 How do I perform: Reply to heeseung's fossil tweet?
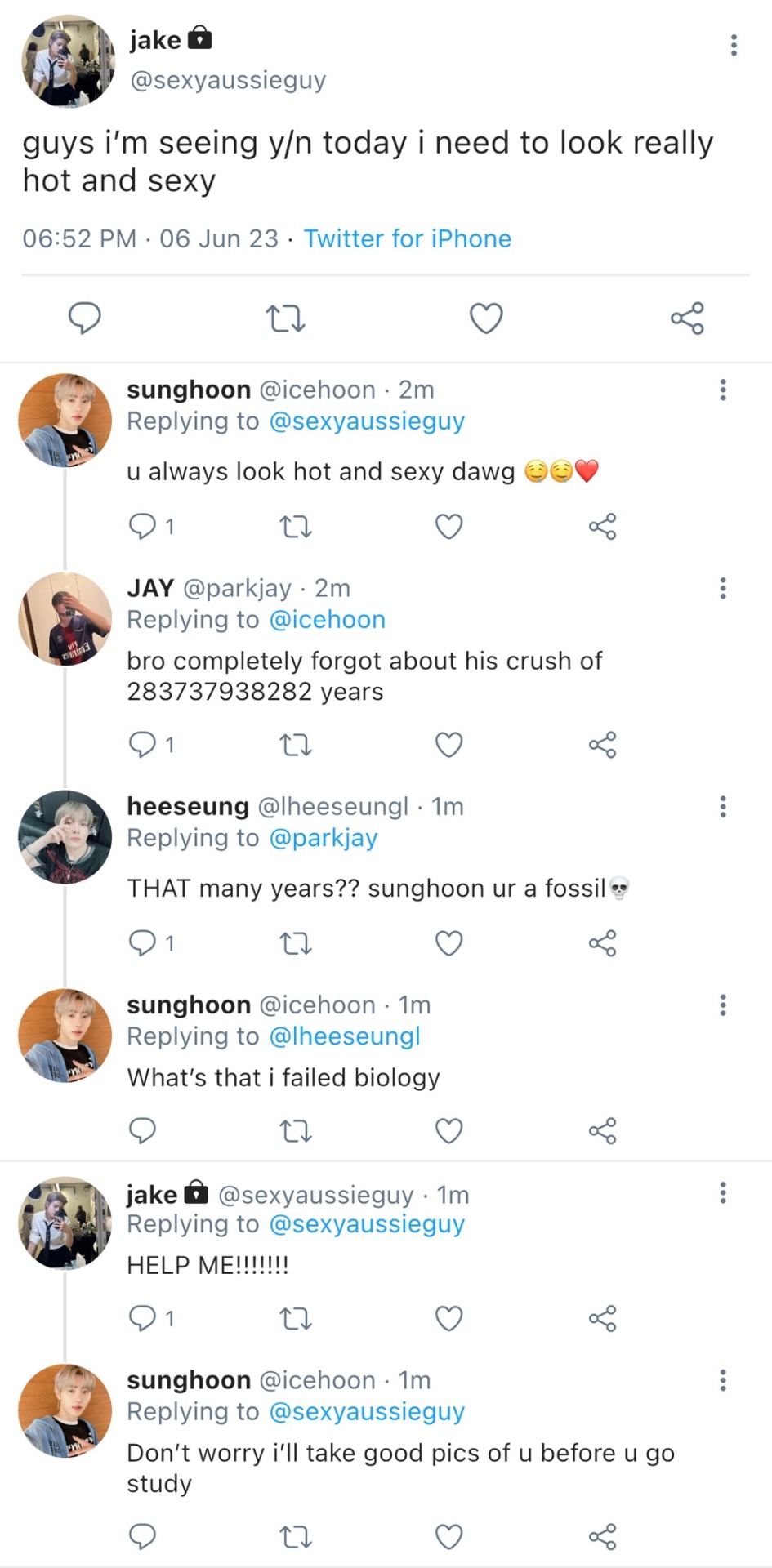(143, 943)
